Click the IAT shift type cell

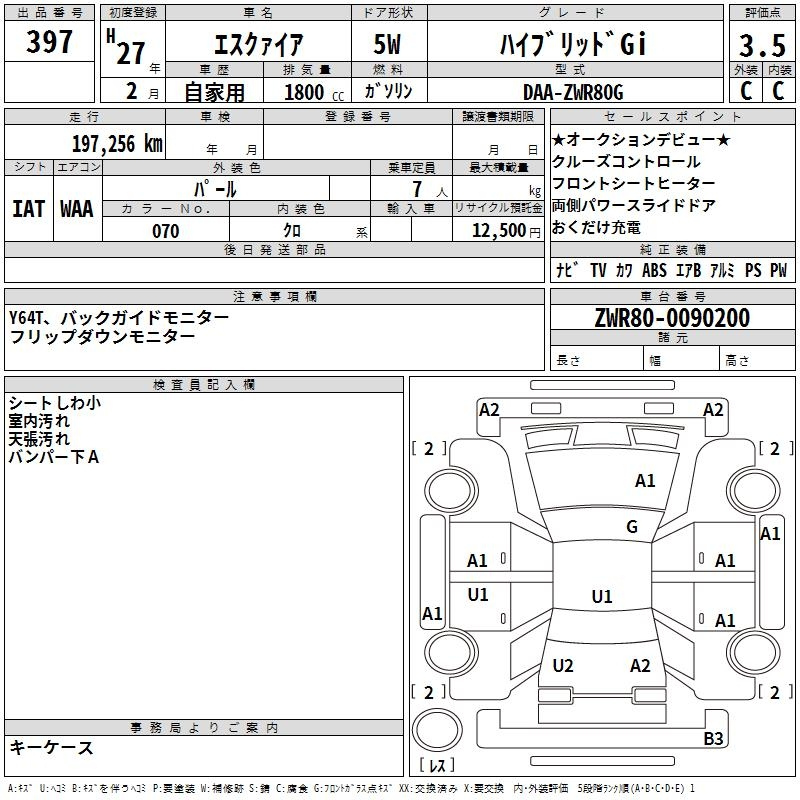point(28,209)
